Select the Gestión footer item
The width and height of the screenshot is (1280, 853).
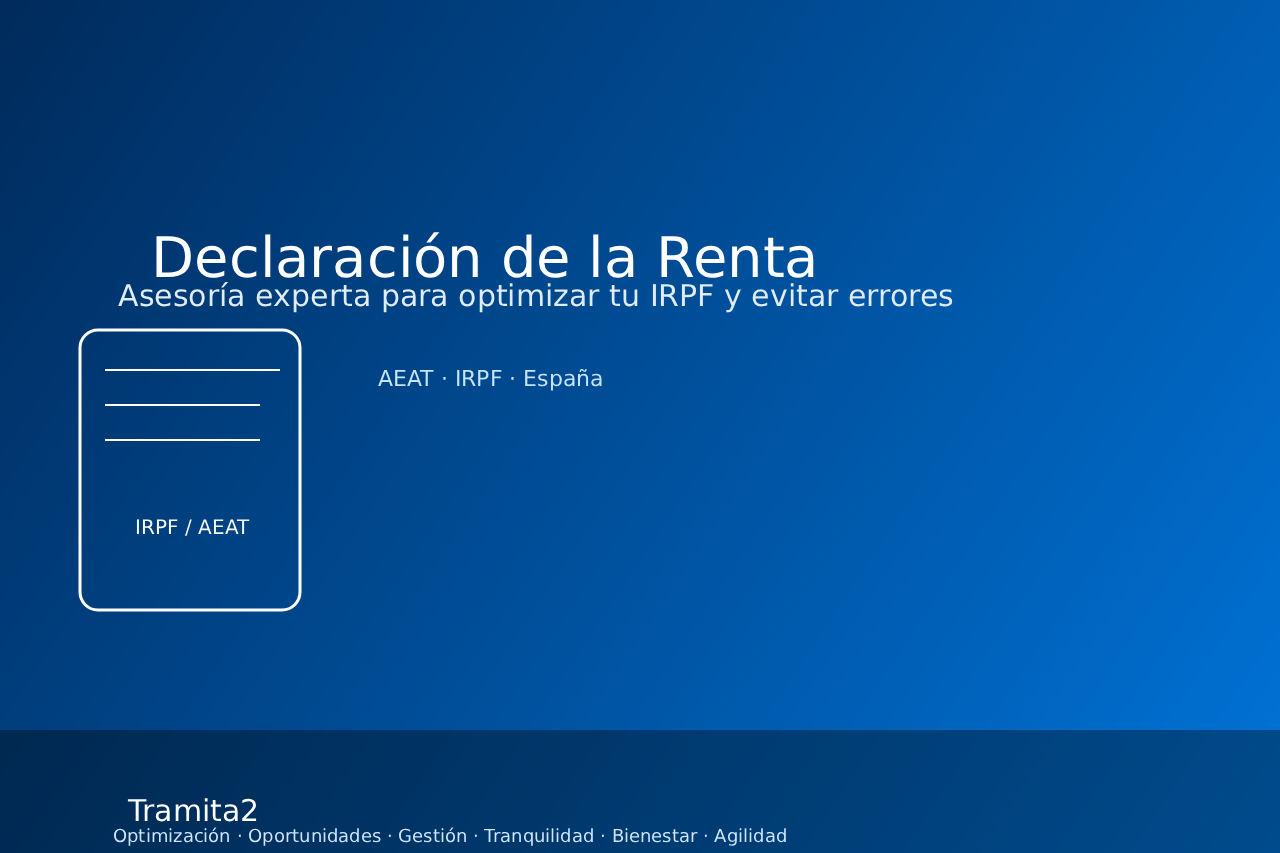432,835
